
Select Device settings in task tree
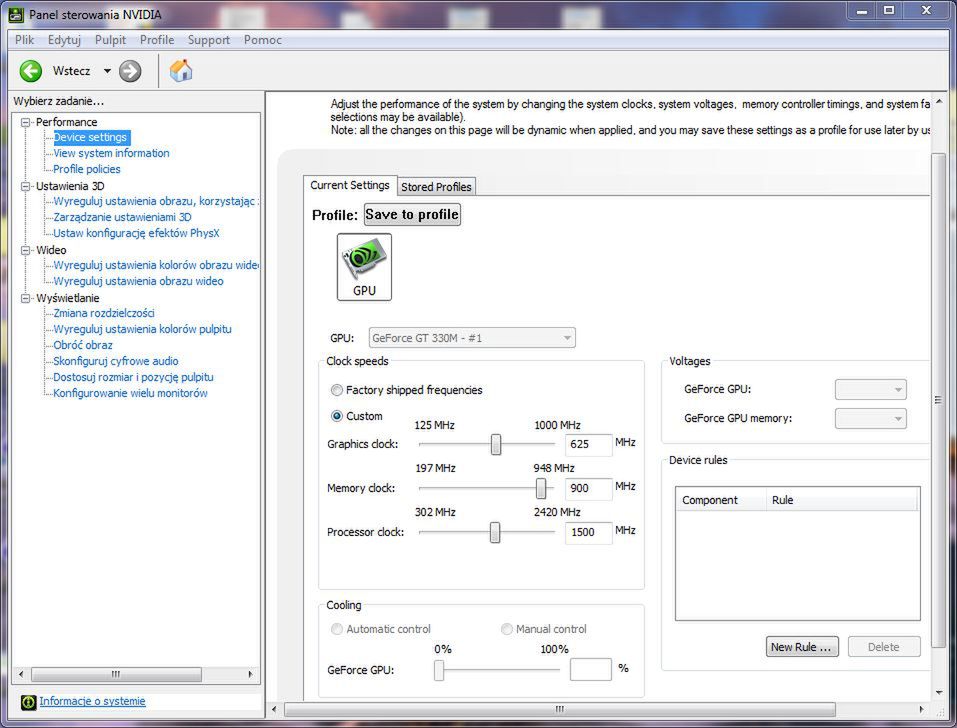pos(91,137)
